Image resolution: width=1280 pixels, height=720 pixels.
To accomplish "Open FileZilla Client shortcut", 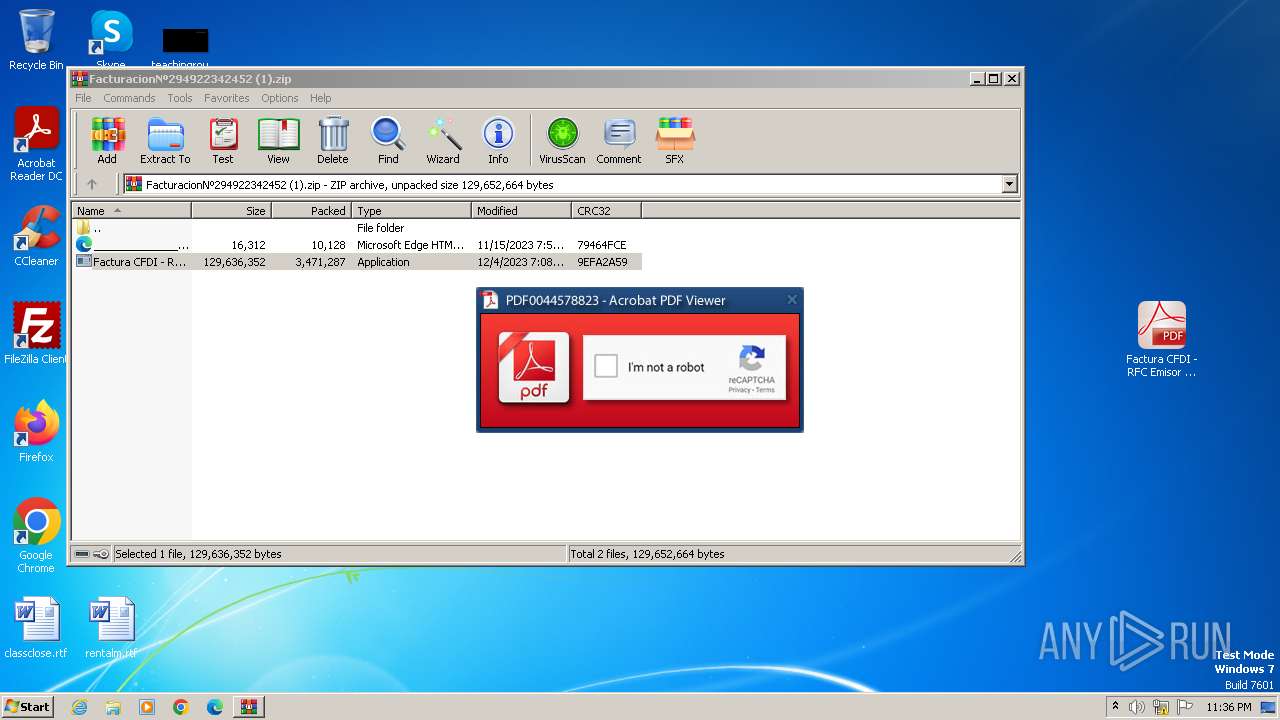I will pyautogui.click(x=36, y=334).
